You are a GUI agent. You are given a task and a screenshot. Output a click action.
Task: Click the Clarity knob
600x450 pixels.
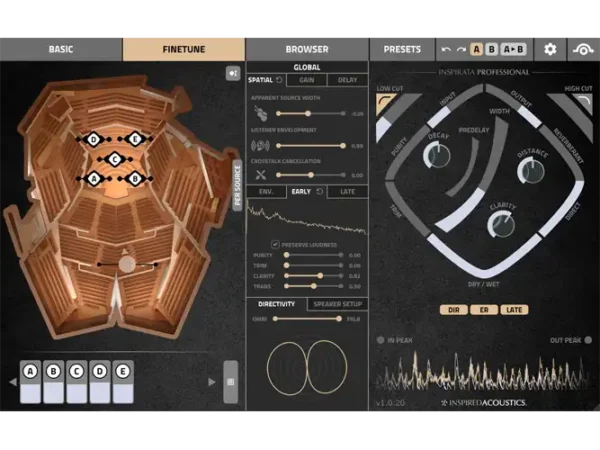(501, 224)
